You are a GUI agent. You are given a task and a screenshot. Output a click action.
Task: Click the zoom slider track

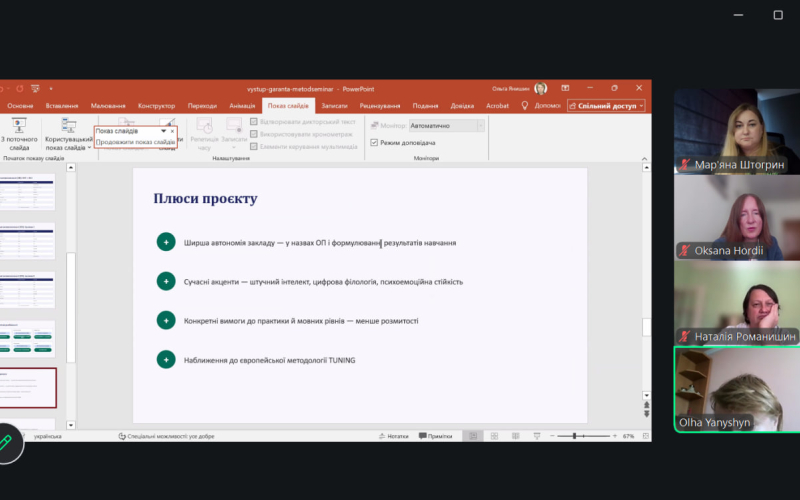584,436
